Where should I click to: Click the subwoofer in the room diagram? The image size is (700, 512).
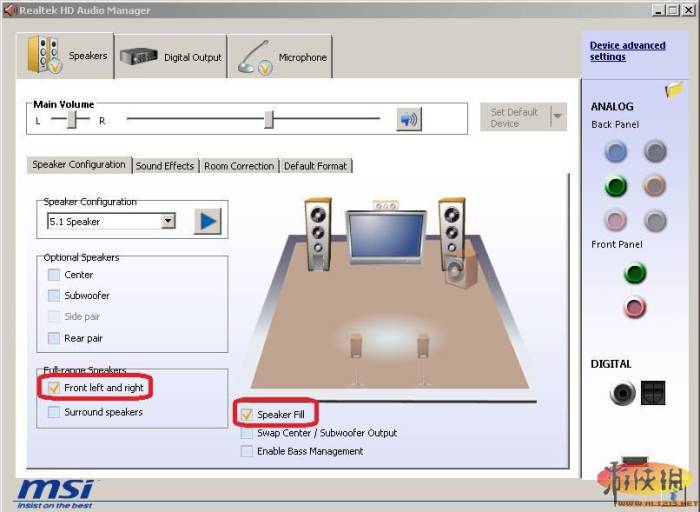point(461,269)
